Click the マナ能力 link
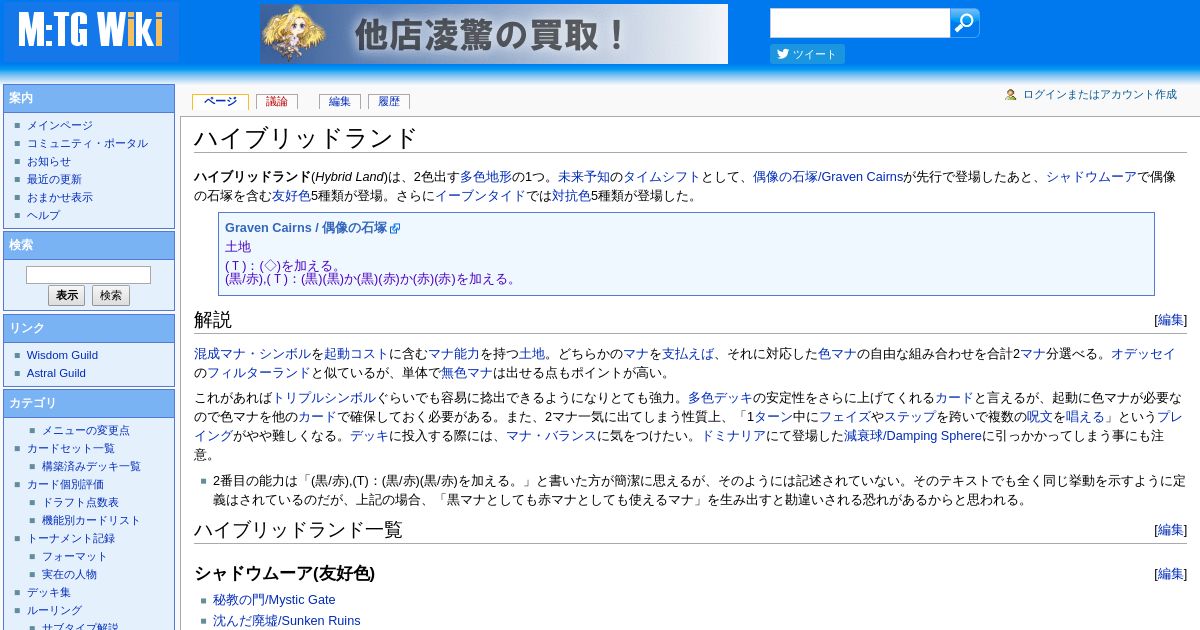Image resolution: width=1200 pixels, height=630 pixels. [x=454, y=354]
